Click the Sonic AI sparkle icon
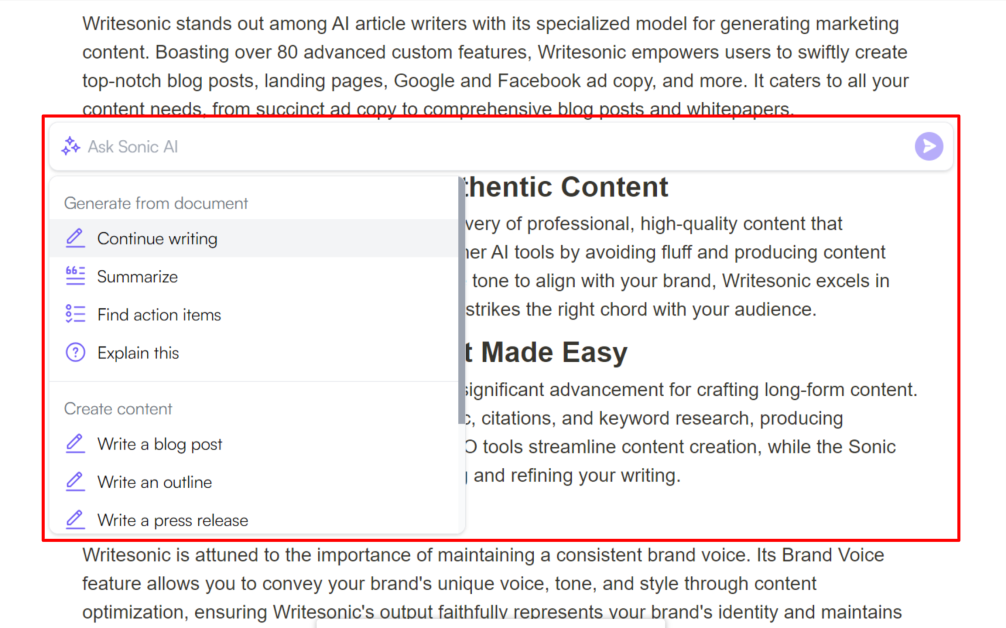 click(71, 146)
